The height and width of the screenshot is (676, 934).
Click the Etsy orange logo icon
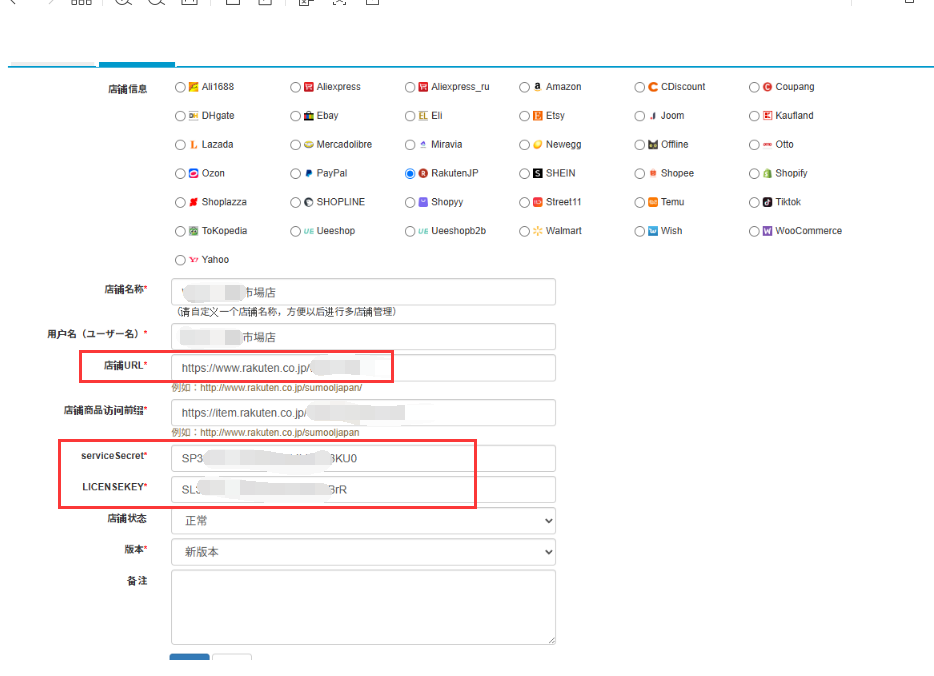click(x=537, y=116)
